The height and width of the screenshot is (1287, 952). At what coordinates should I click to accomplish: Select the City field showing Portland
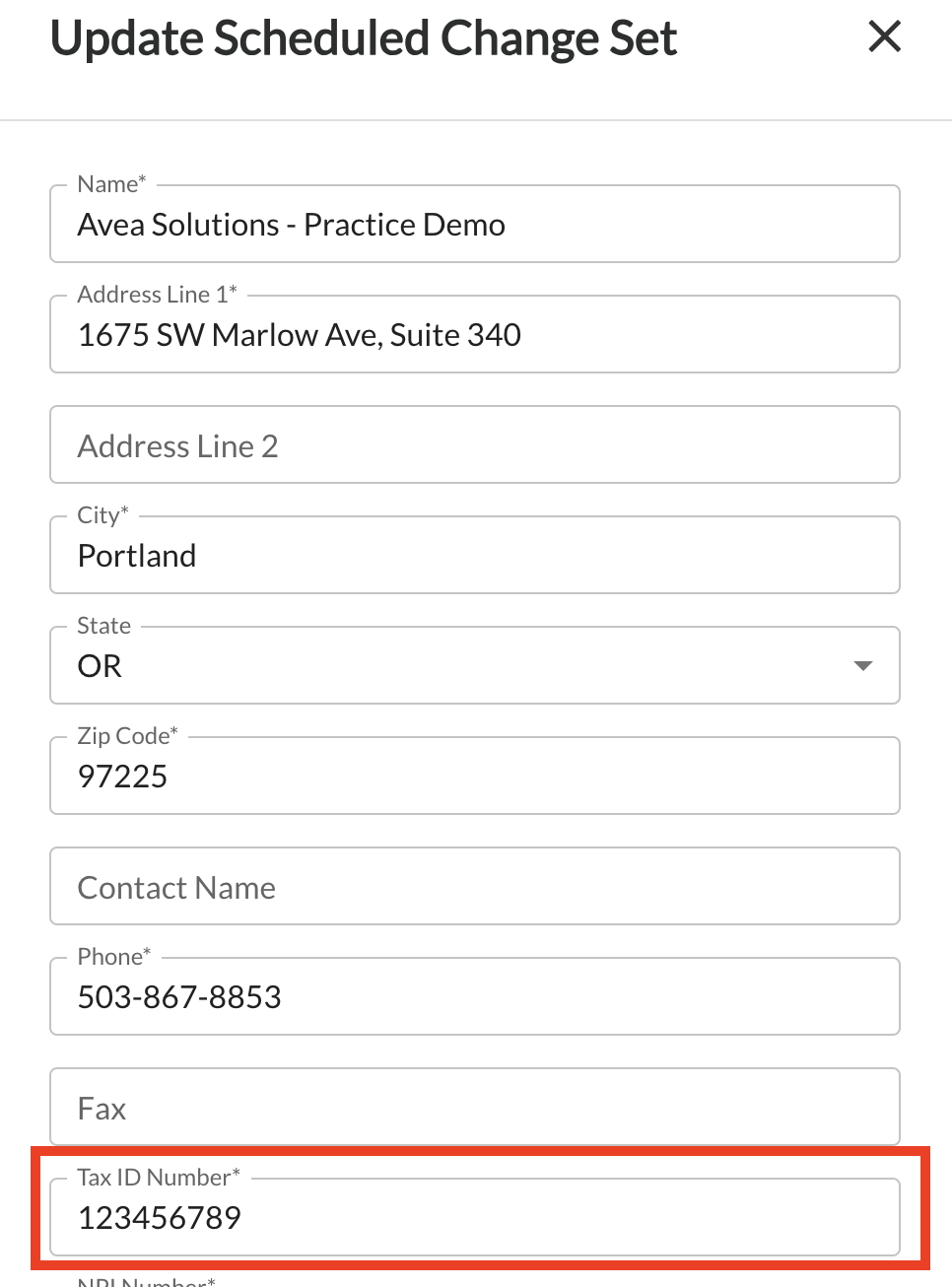[475, 555]
